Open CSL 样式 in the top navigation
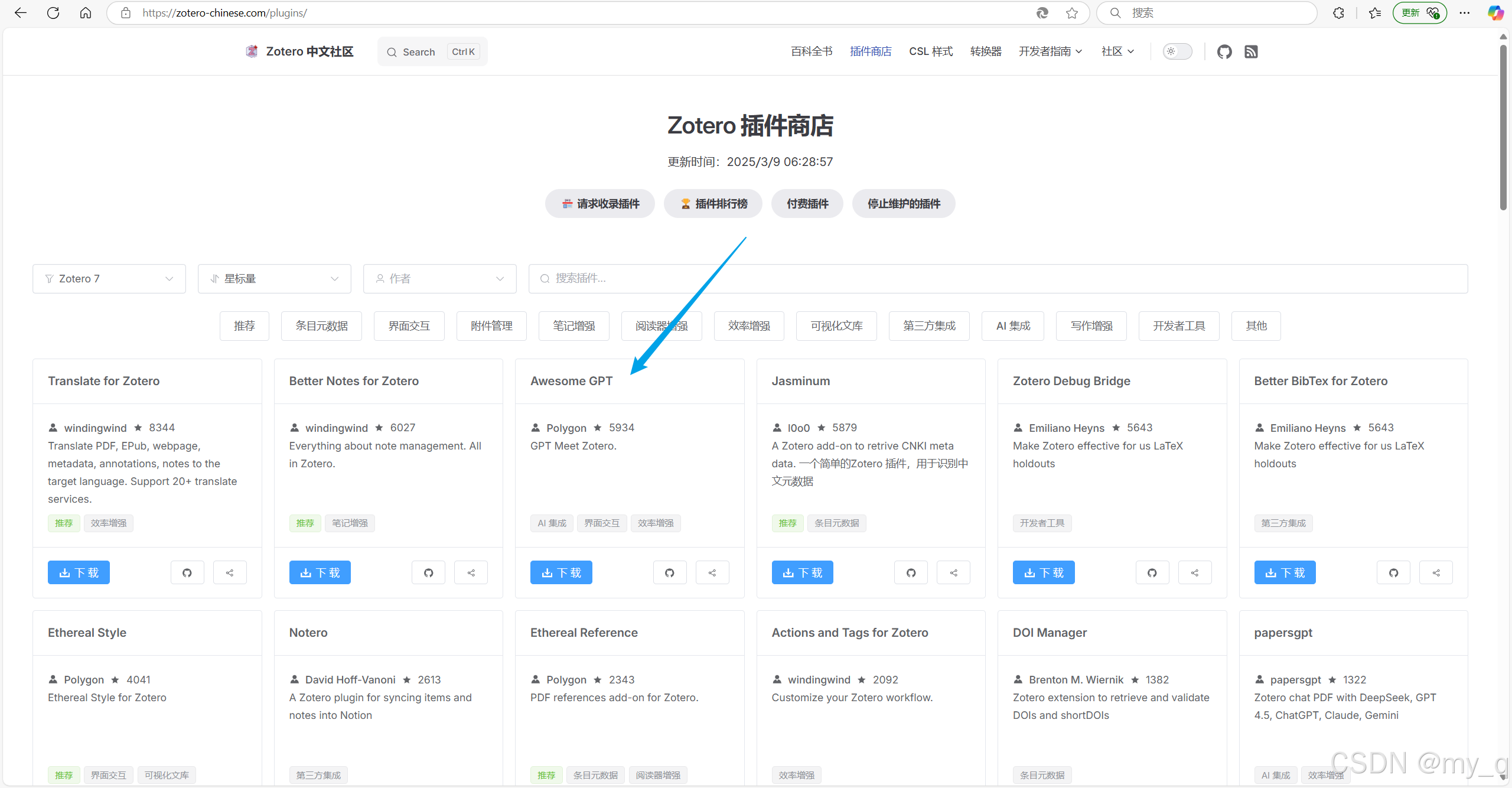Screen dimensions: 1512x788 point(931,51)
